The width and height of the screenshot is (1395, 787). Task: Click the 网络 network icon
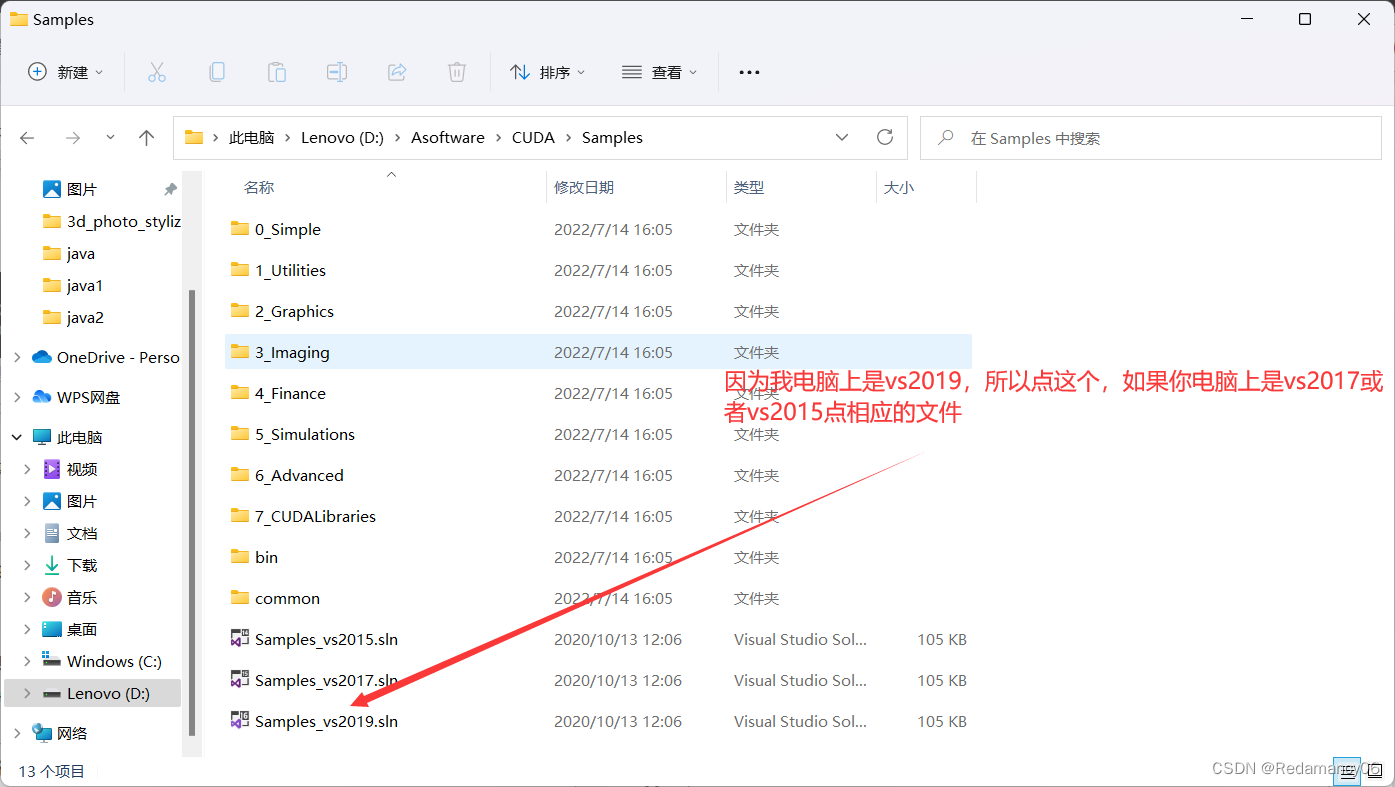tap(42, 733)
